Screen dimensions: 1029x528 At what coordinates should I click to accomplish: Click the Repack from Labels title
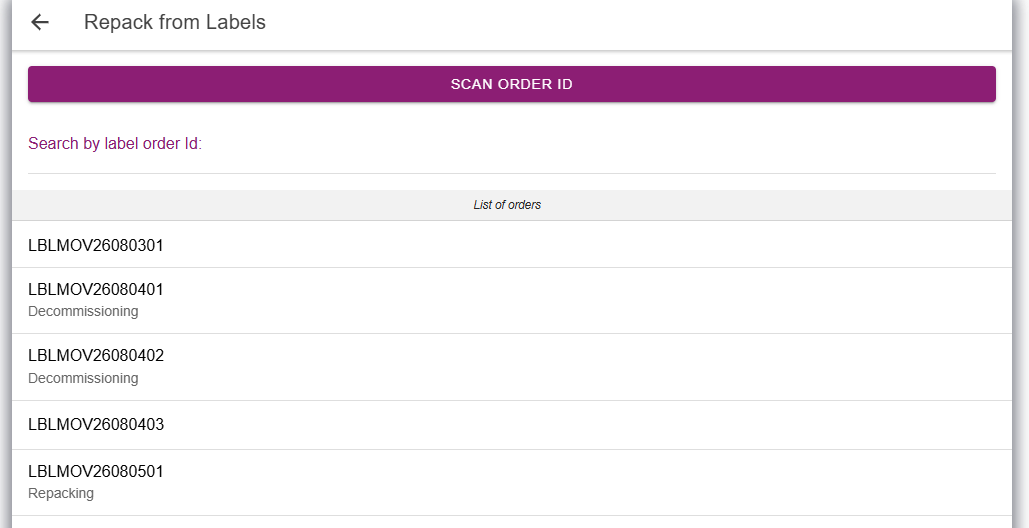(175, 22)
